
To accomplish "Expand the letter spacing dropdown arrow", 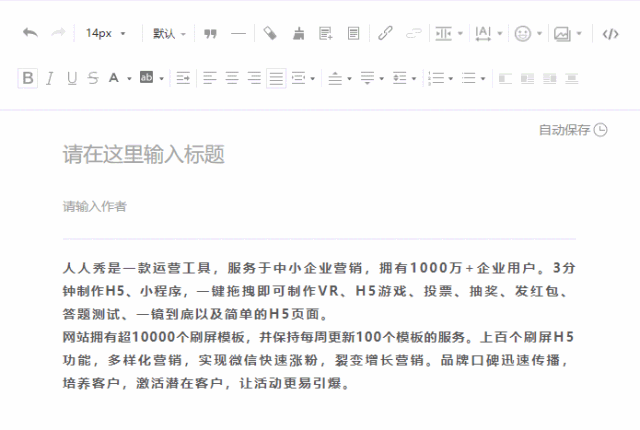I will (500, 34).
